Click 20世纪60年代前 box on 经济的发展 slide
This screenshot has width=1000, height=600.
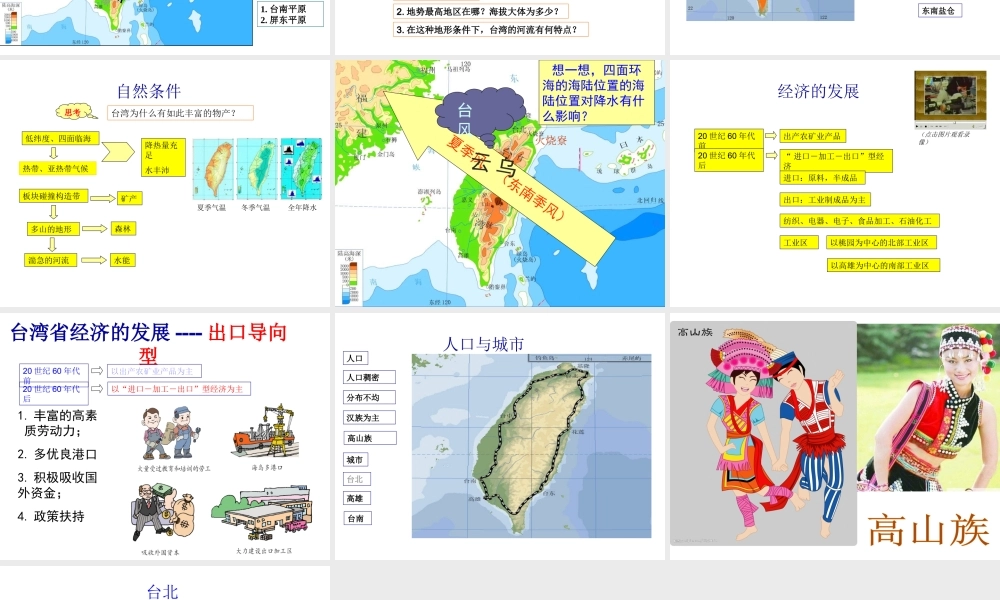coord(728,139)
